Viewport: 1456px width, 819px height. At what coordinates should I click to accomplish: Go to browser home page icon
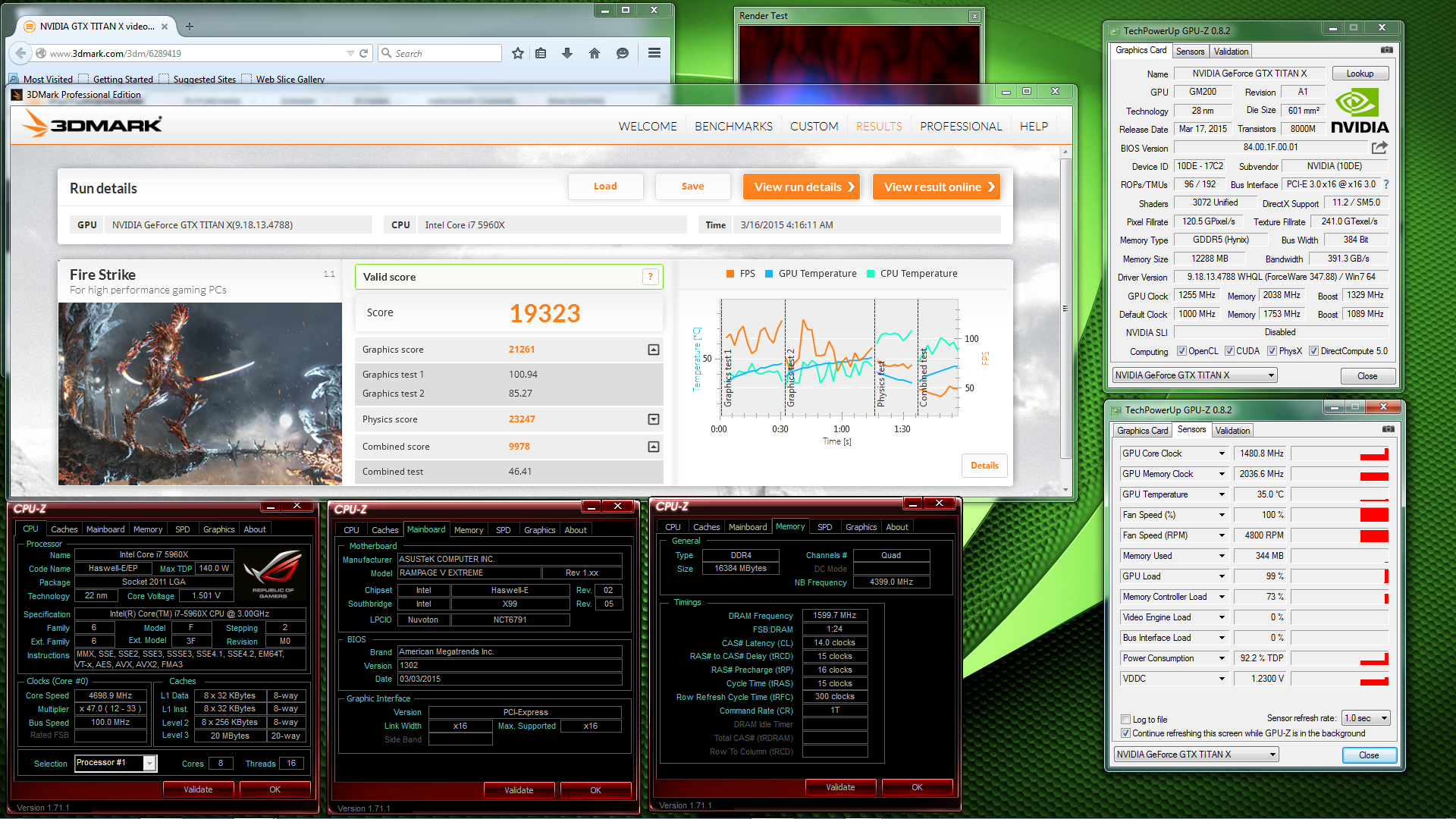pyautogui.click(x=595, y=53)
